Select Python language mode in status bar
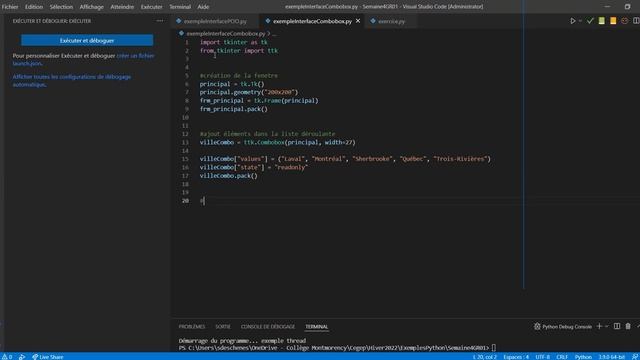640x360 pixels. pyautogui.click(x=583, y=357)
